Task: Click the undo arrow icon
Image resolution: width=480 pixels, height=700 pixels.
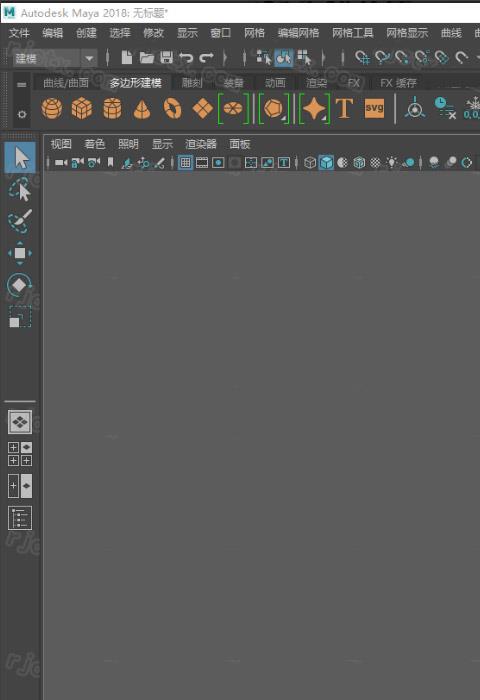Action: (x=186, y=58)
